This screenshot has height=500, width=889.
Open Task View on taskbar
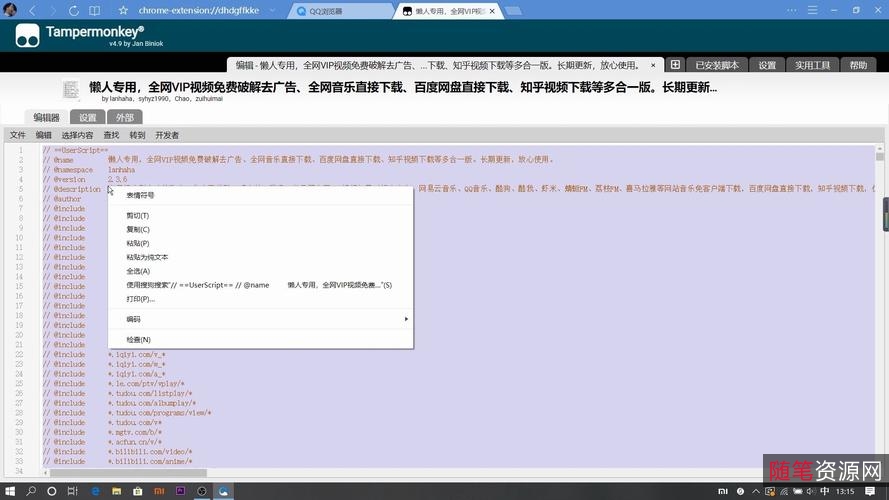[72, 491]
